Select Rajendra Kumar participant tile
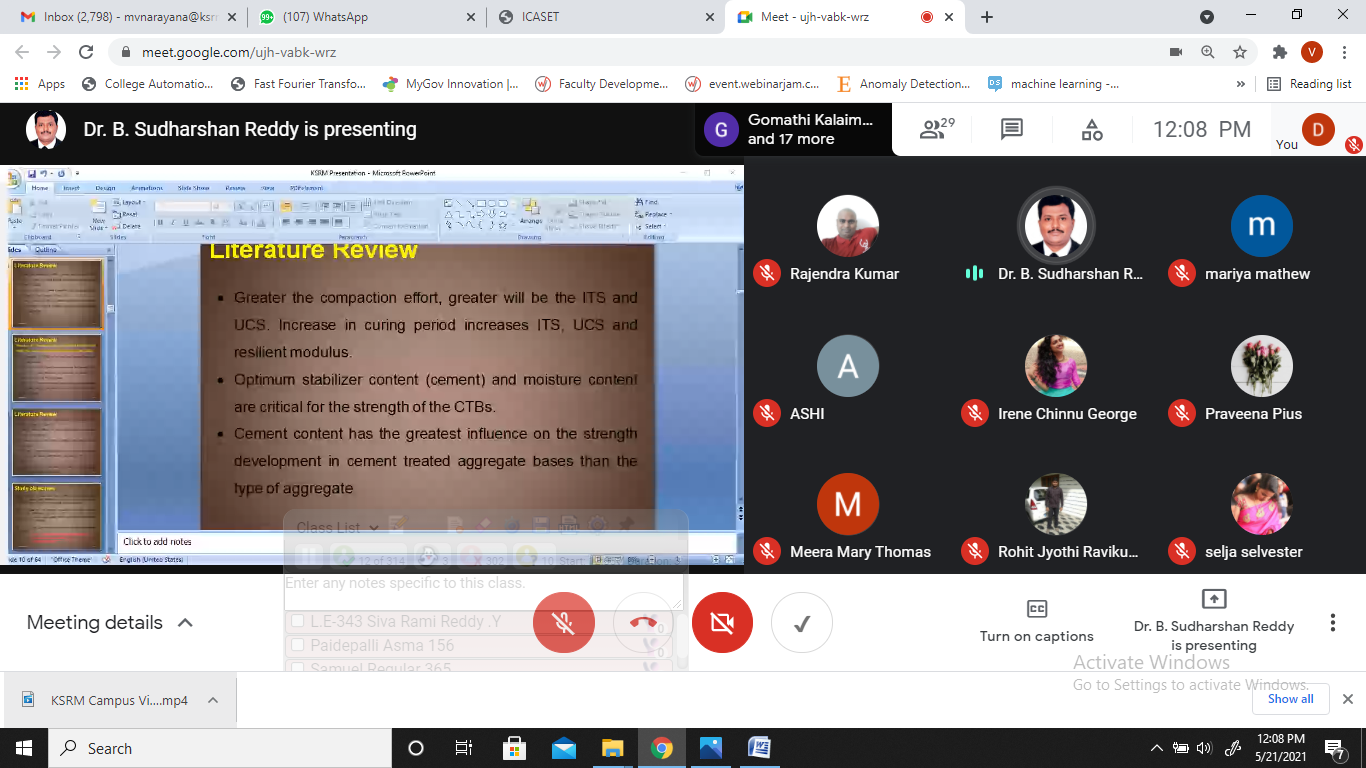 [x=848, y=240]
